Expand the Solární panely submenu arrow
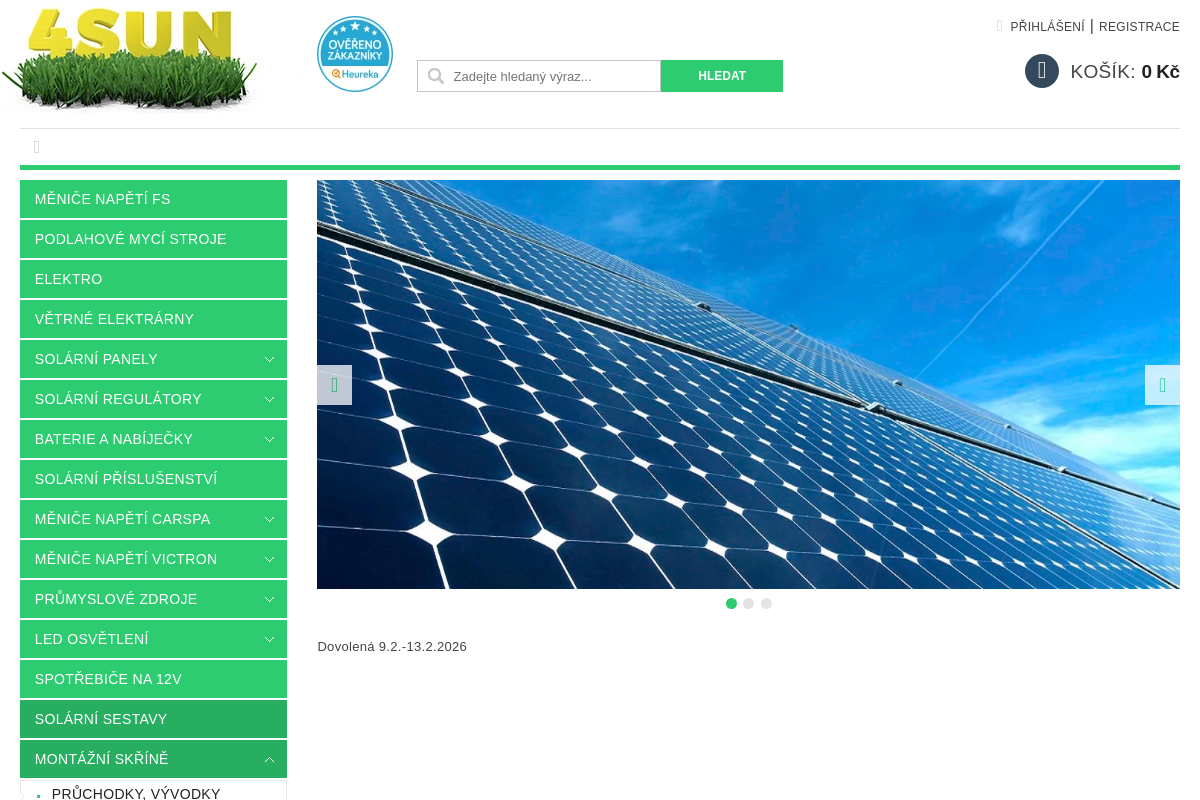 [x=269, y=359]
